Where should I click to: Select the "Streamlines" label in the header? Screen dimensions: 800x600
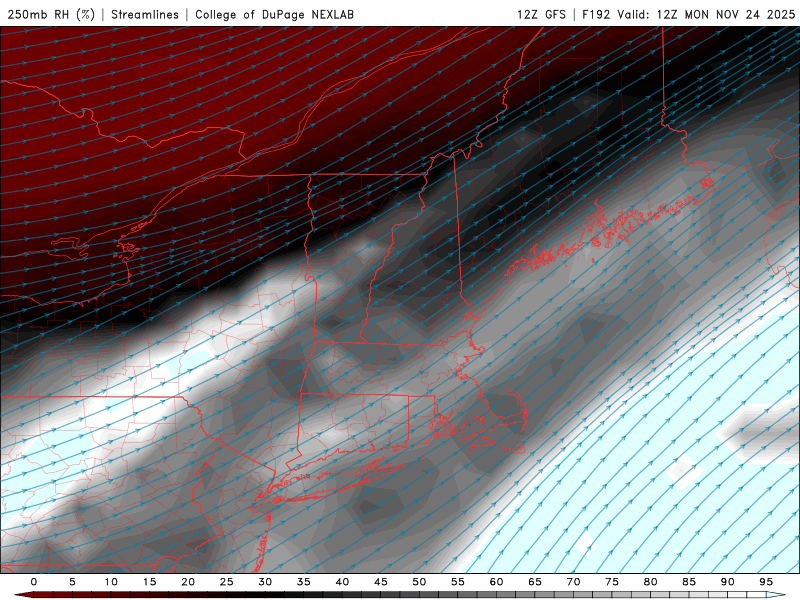pyautogui.click(x=145, y=14)
